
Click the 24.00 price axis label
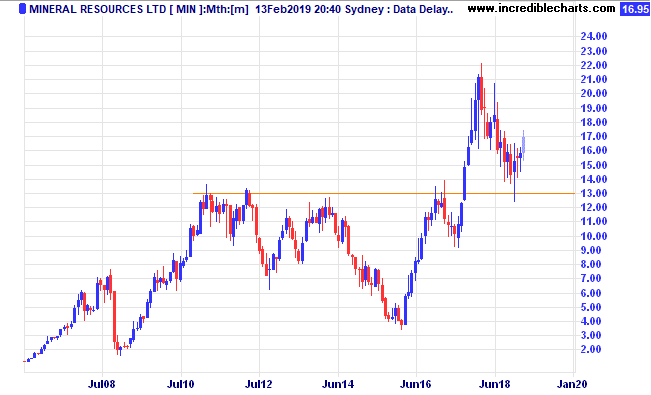594,37
